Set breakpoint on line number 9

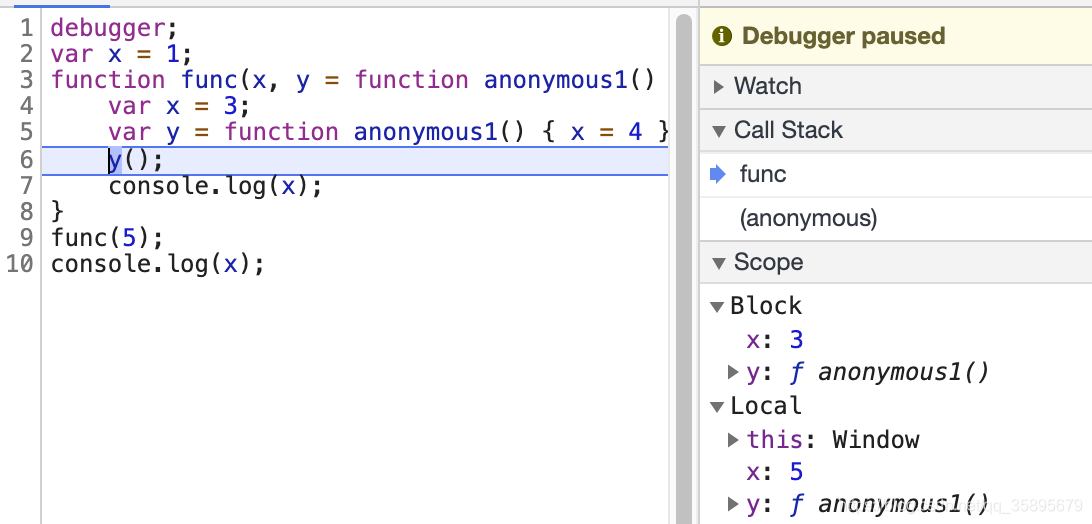pos(26,238)
